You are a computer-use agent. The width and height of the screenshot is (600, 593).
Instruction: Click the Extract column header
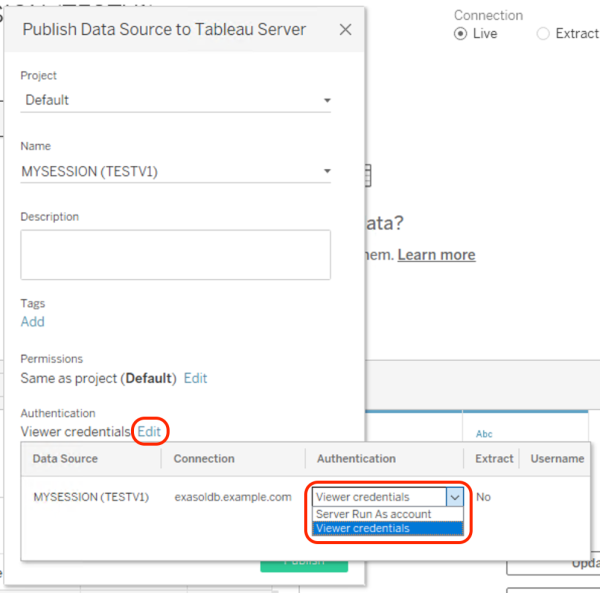[x=494, y=459]
